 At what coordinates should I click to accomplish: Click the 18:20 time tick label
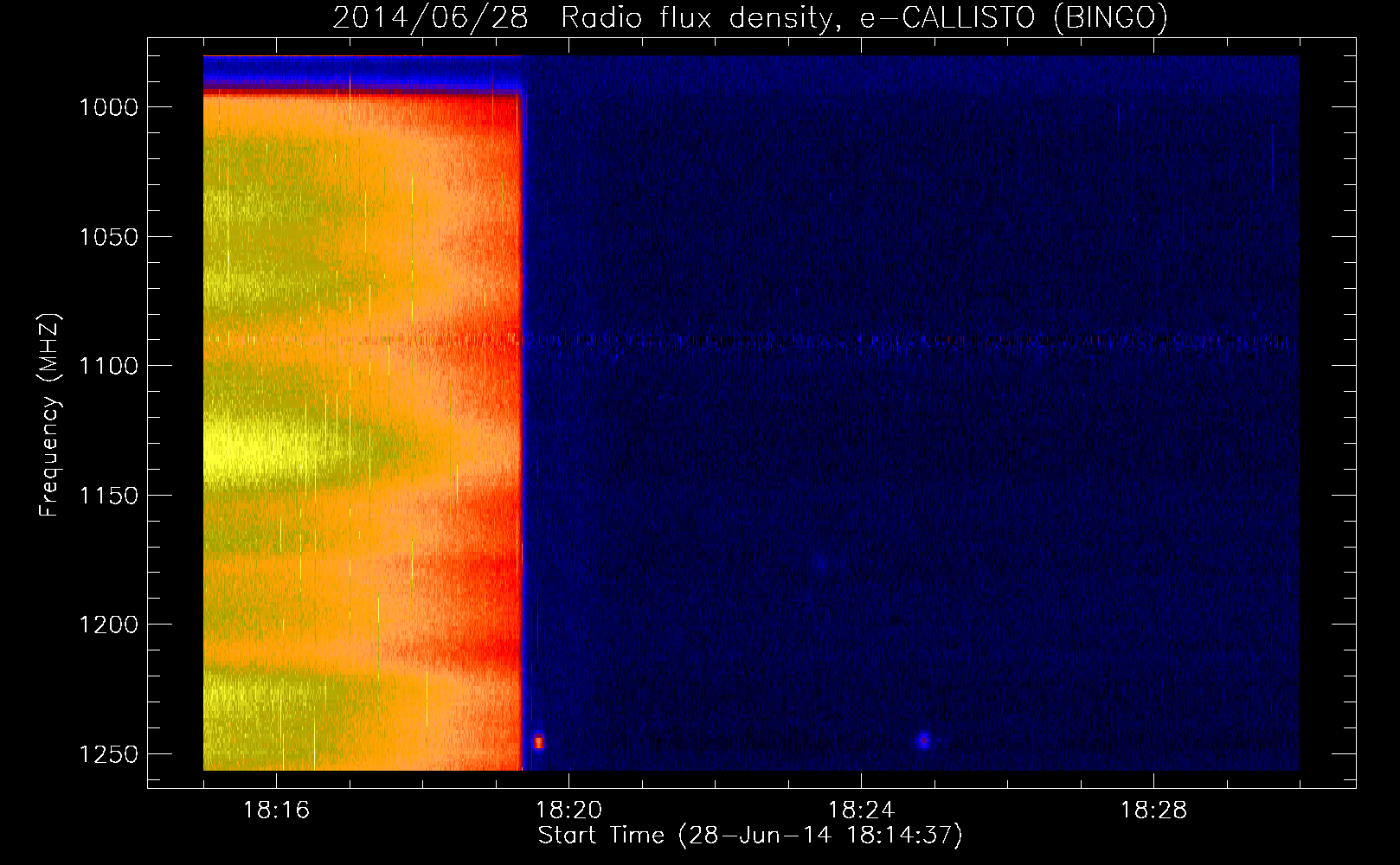568,811
